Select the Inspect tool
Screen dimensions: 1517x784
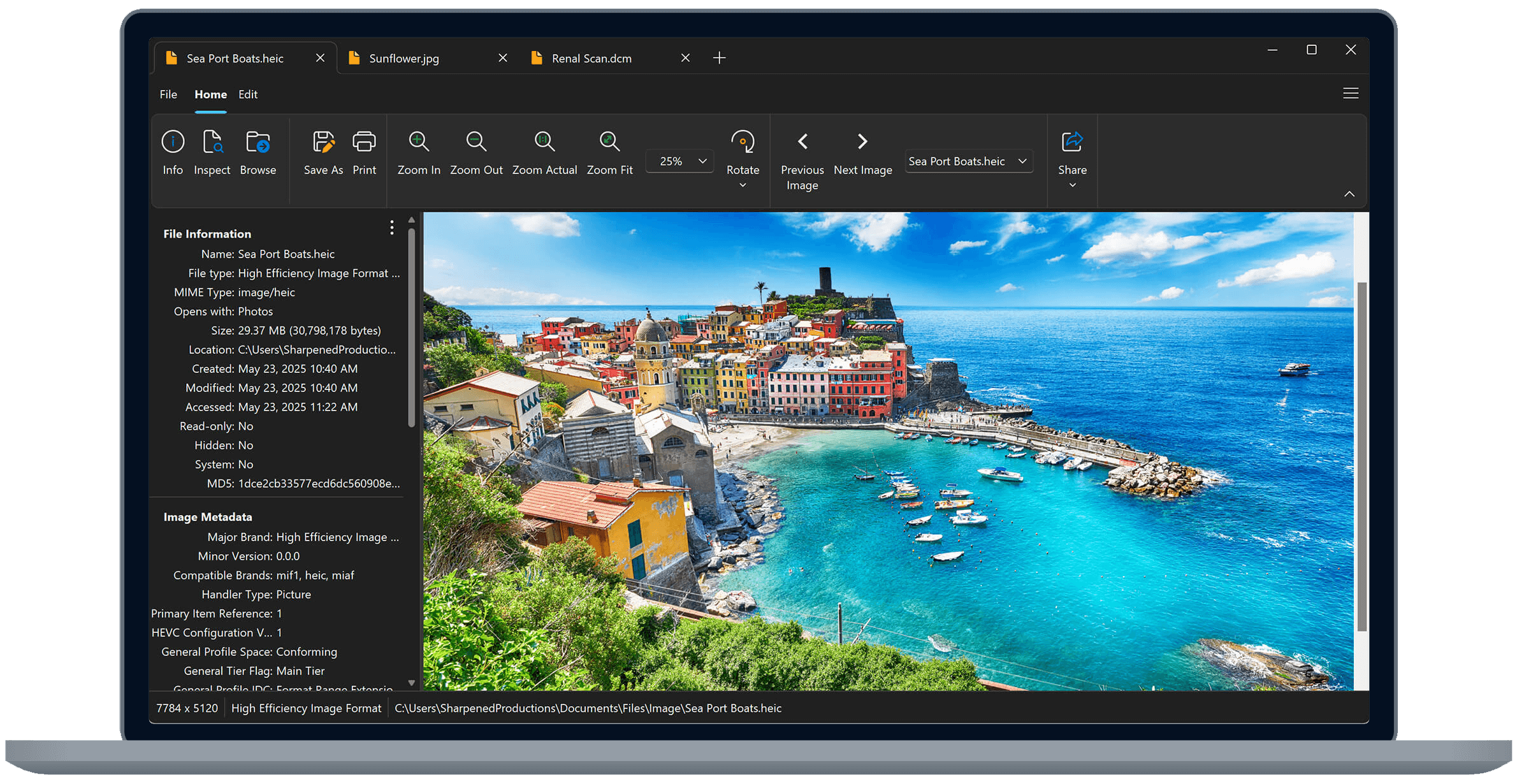coord(212,153)
